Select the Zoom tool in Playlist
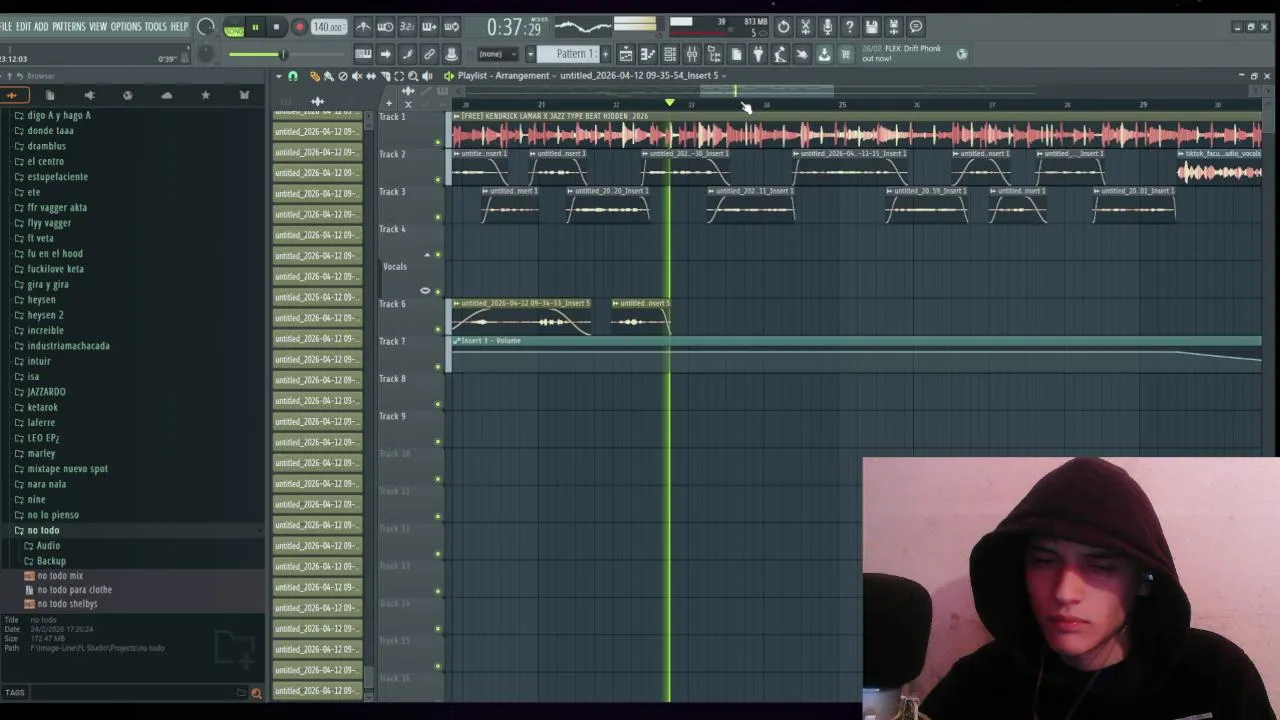This screenshot has height=720, width=1280. 413,76
